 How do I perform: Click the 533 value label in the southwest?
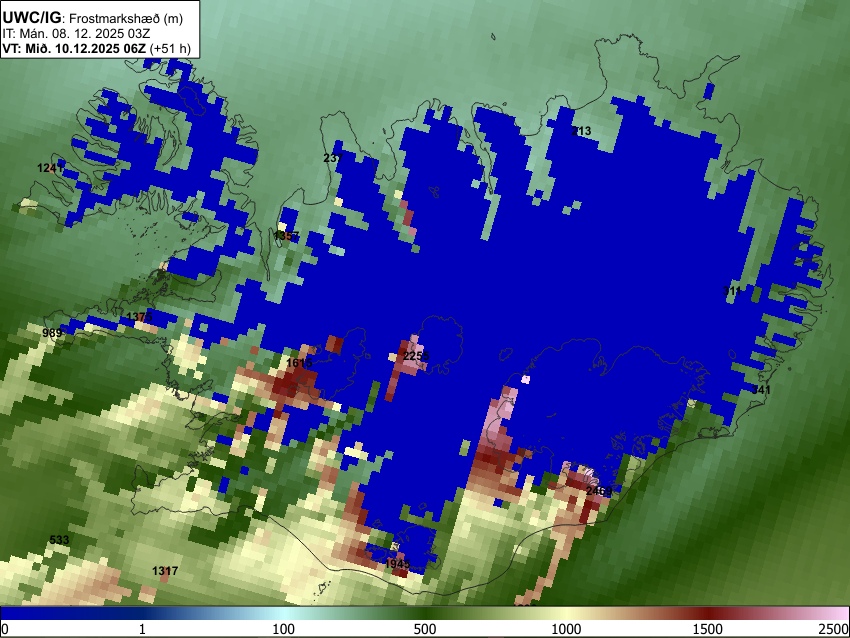pyautogui.click(x=59, y=540)
